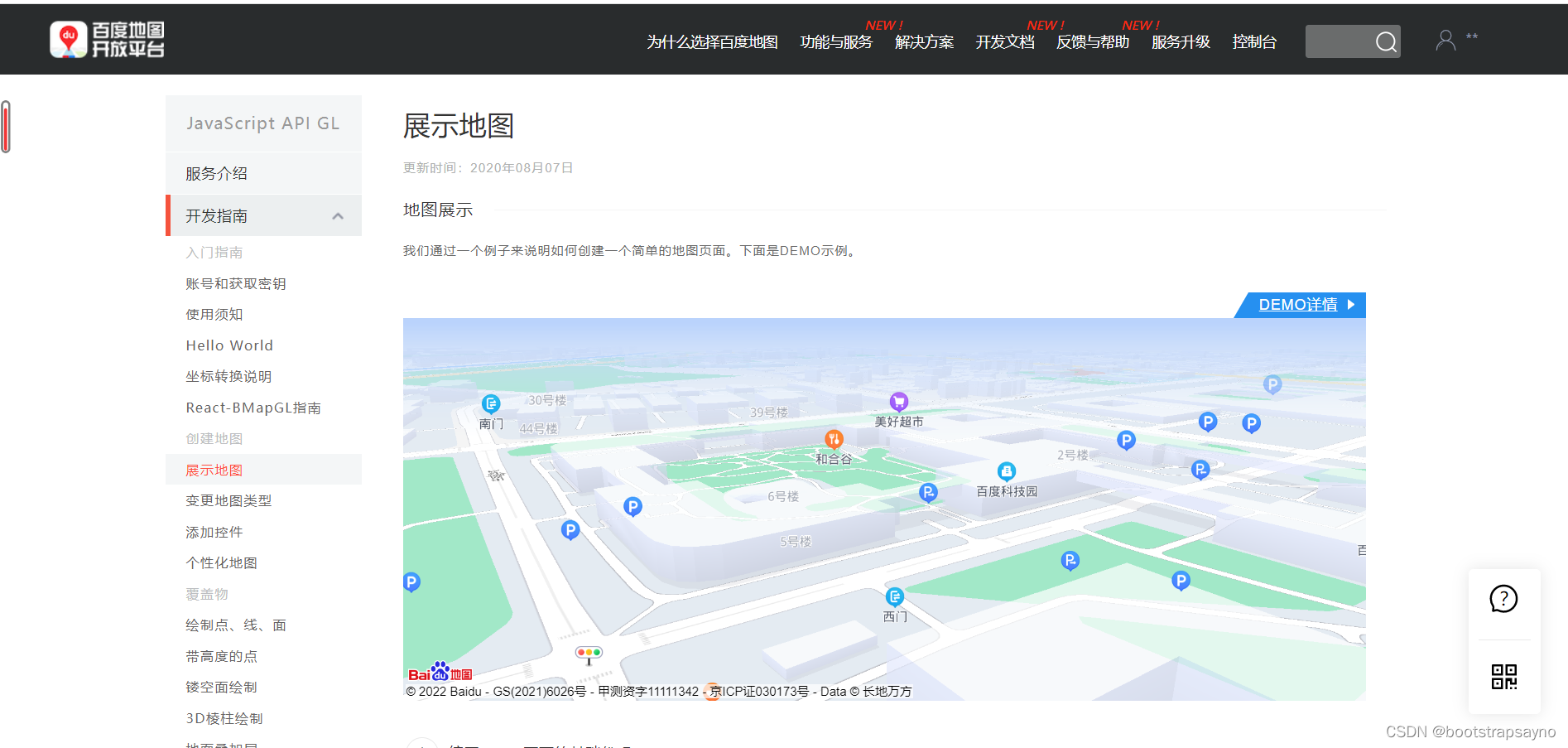
Task: Click the 5号楼 building label on map
Action: pyautogui.click(x=796, y=542)
